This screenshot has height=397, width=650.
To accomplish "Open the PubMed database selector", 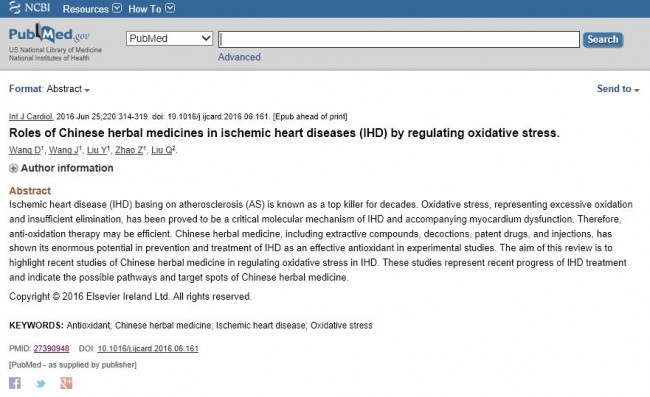I will 169,39.
